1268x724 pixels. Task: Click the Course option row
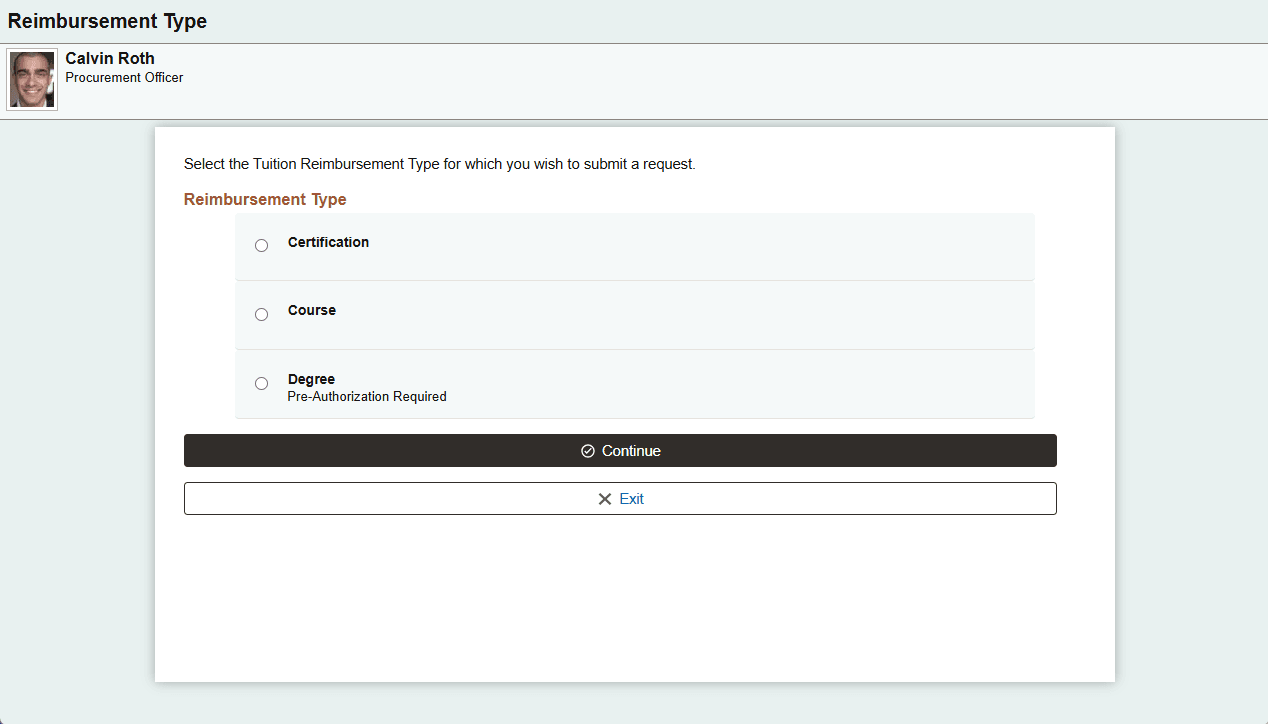(634, 314)
